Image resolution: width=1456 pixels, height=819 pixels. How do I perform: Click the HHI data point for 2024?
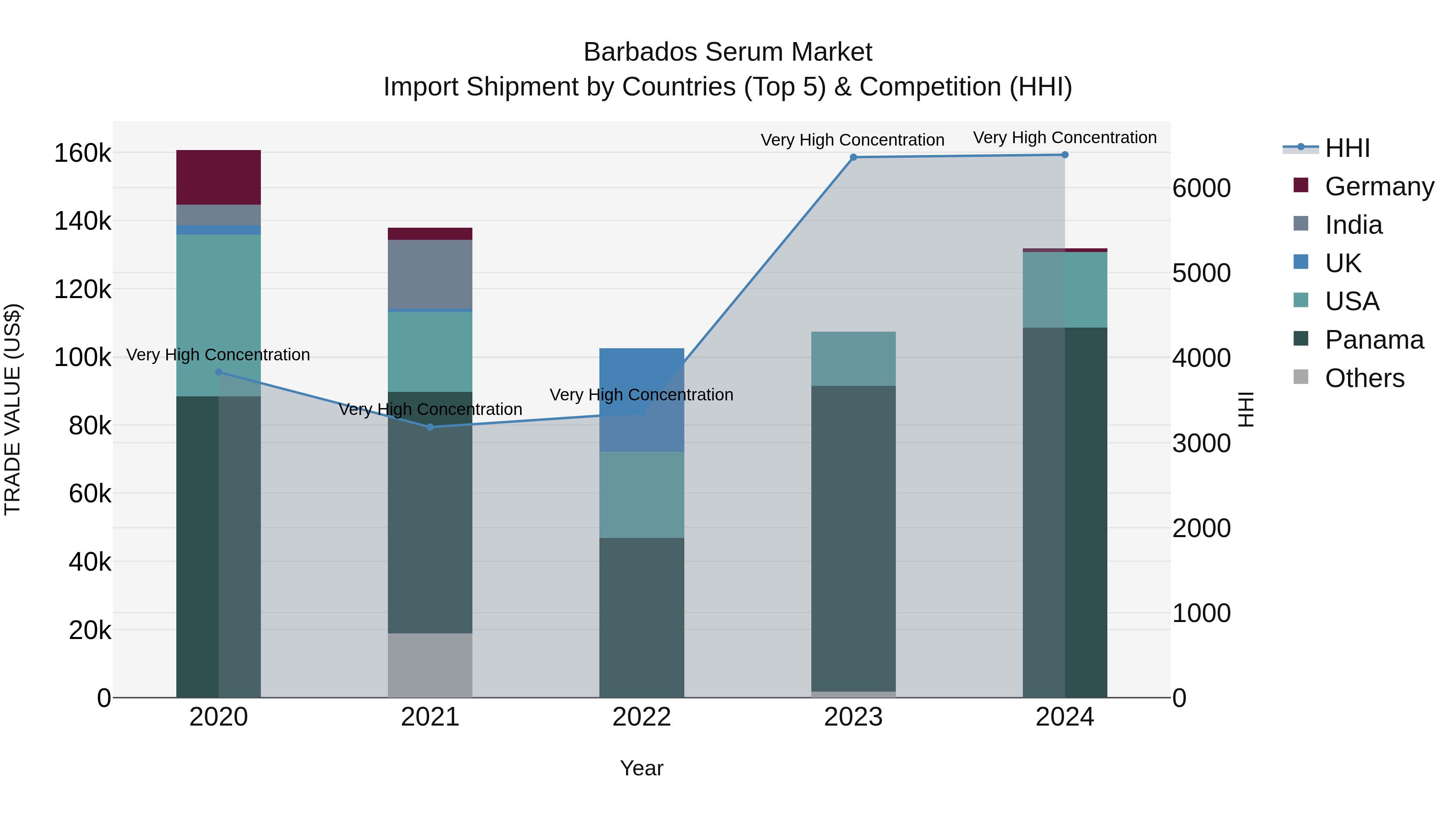(1065, 155)
